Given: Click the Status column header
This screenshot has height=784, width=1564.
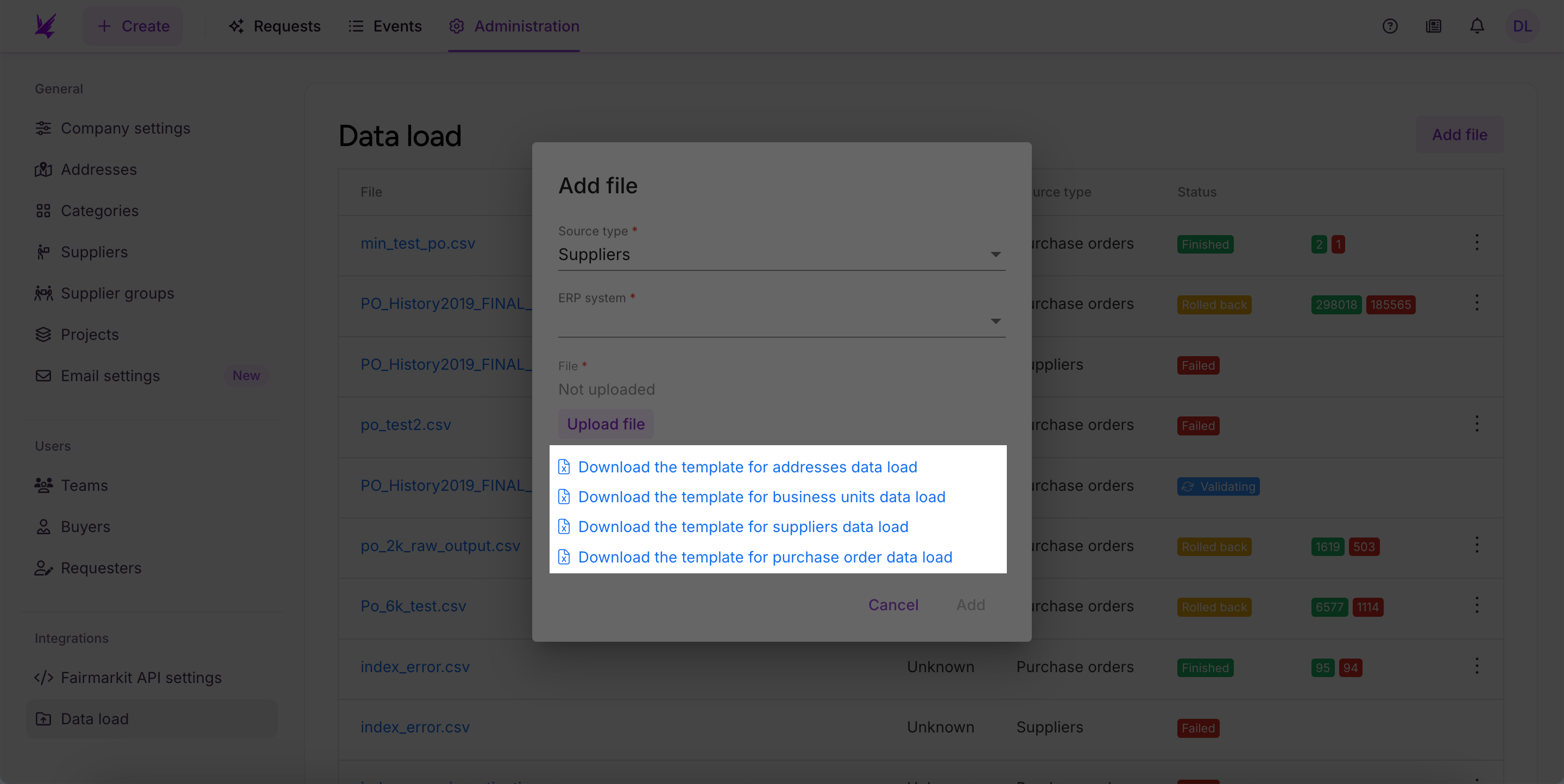Looking at the screenshot, I should pos(1197,192).
